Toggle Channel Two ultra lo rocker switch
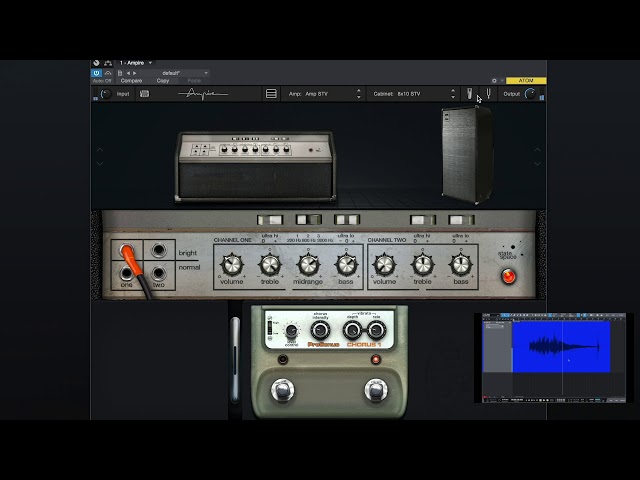The height and width of the screenshot is (480, 640). [x=461, y=220]
